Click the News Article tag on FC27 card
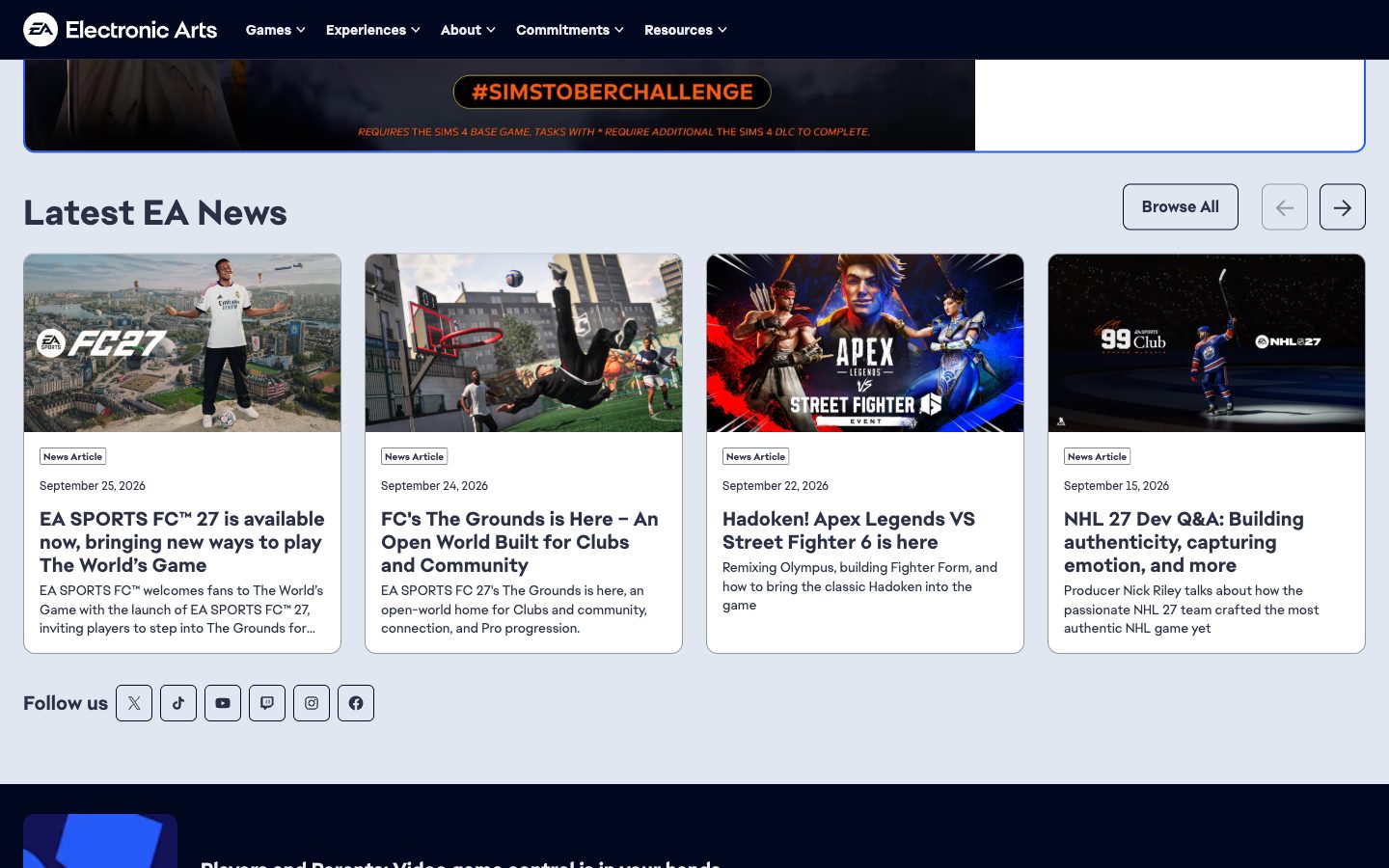Viewport: 1389px width, 868px height. [x=73, y=457]
